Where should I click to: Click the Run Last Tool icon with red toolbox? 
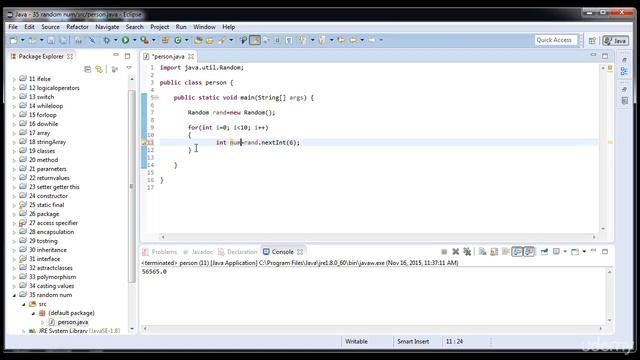[144, 40]
